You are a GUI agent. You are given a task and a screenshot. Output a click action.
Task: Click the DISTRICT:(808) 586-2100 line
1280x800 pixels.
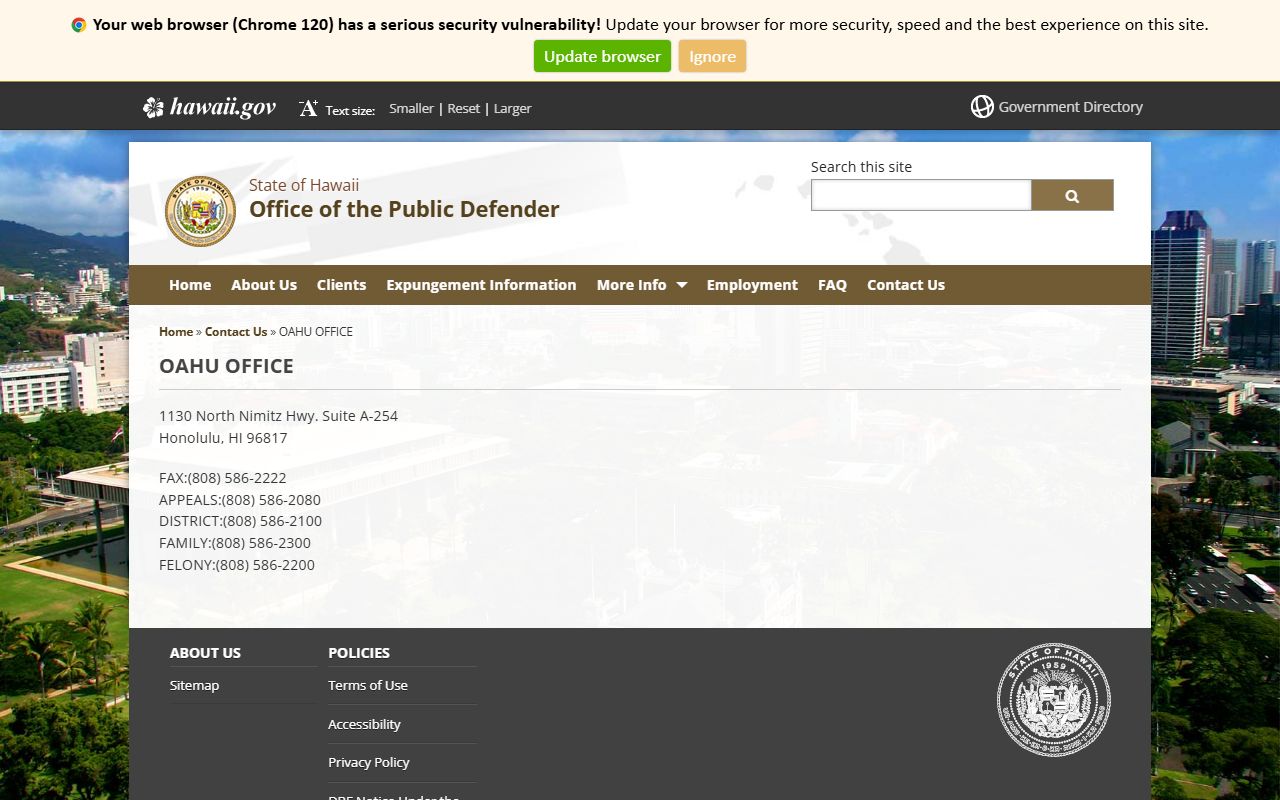click(x=240, y=521)
